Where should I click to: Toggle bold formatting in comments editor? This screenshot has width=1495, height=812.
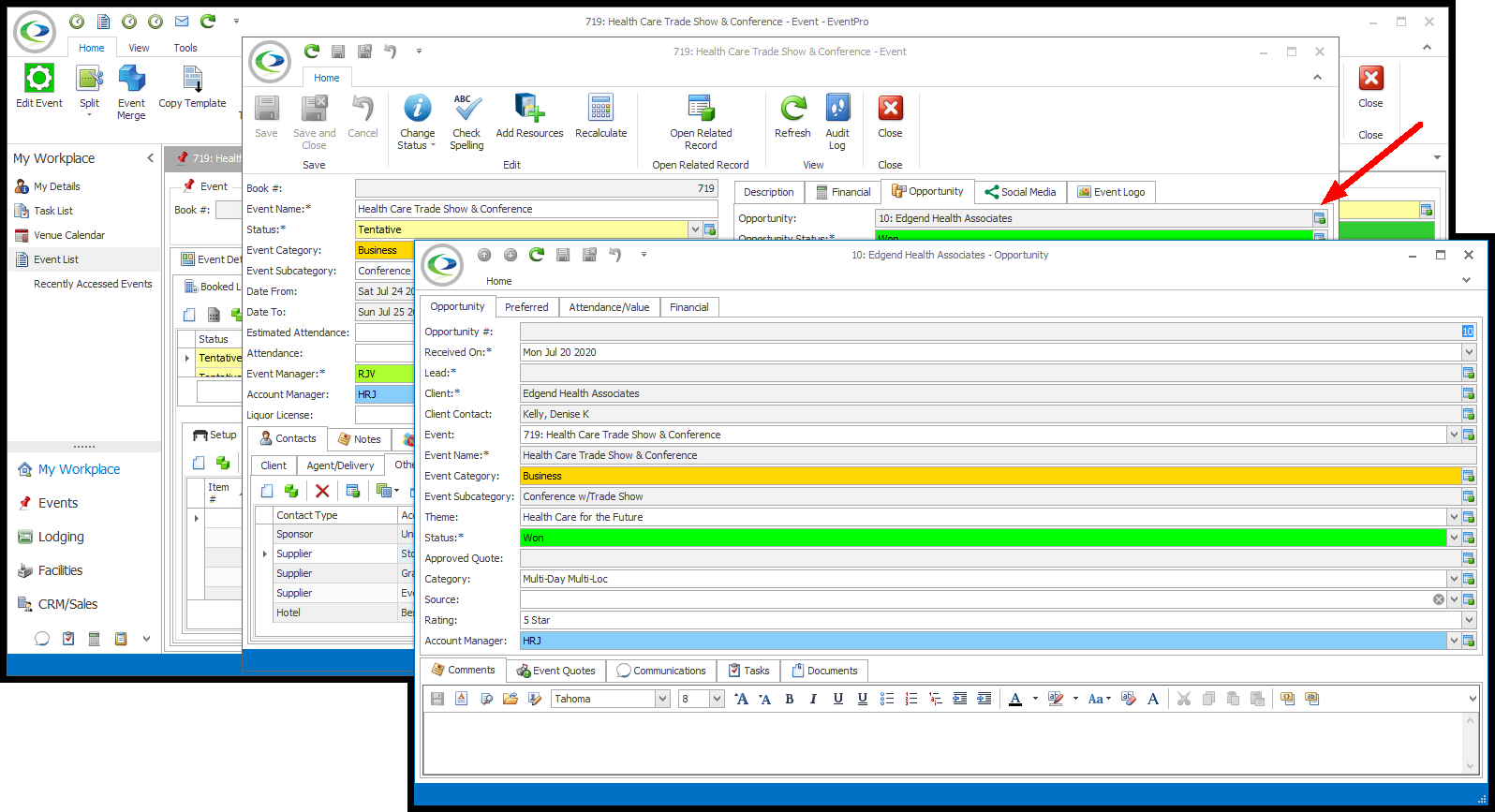(790, 699)
